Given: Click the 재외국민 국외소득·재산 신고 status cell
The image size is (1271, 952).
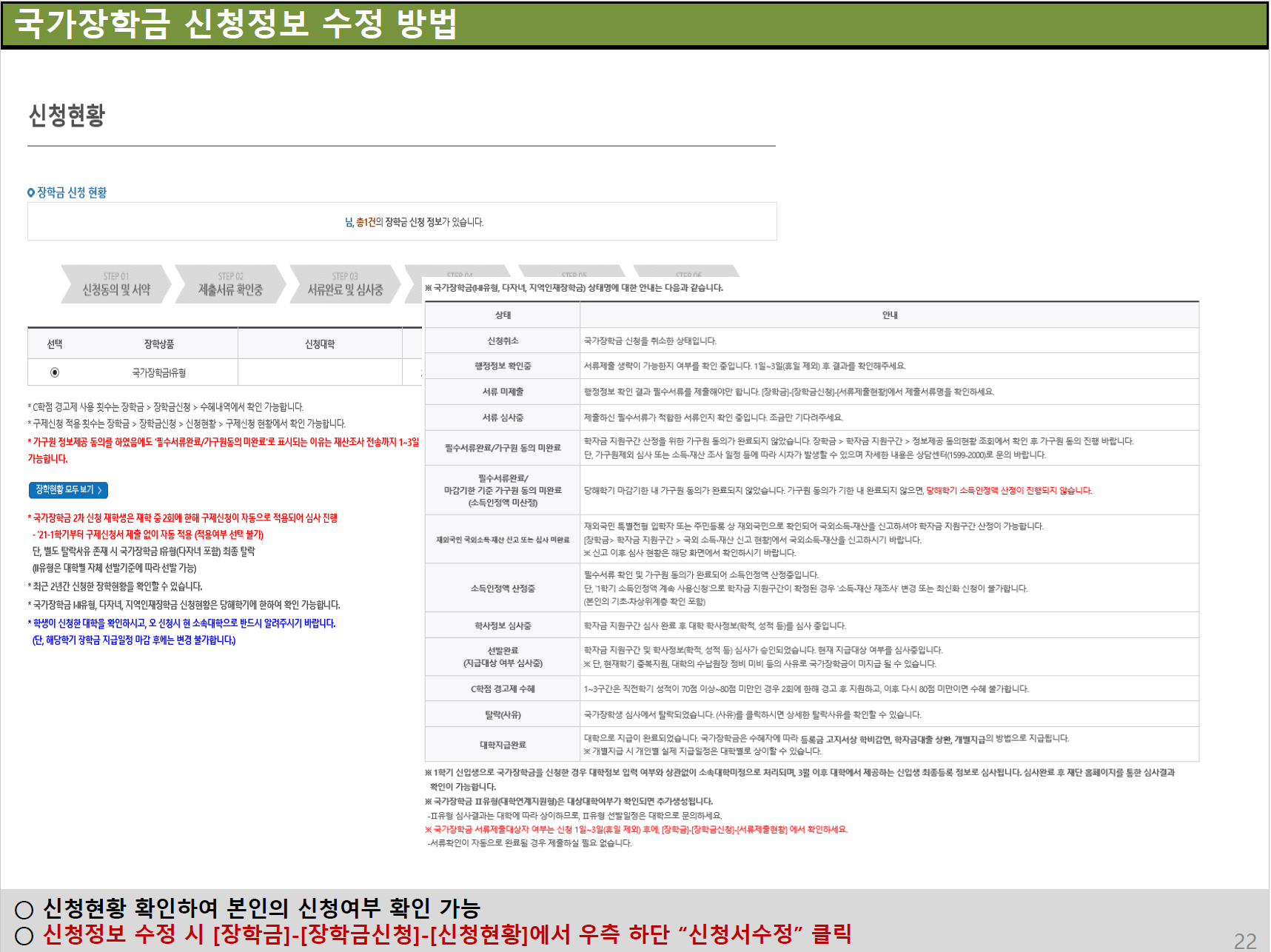Looking at the screenshot, I should pos(503,540).
